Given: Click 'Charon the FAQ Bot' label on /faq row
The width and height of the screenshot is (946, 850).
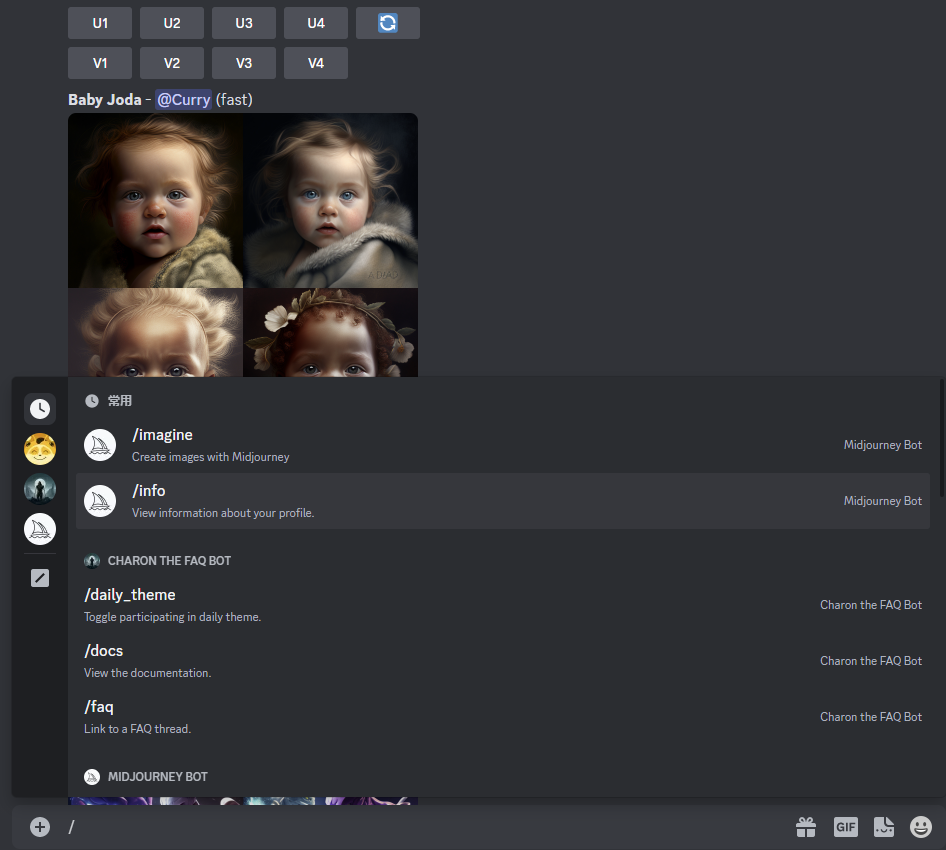Looking at the screenshot, I should [871, 717].
